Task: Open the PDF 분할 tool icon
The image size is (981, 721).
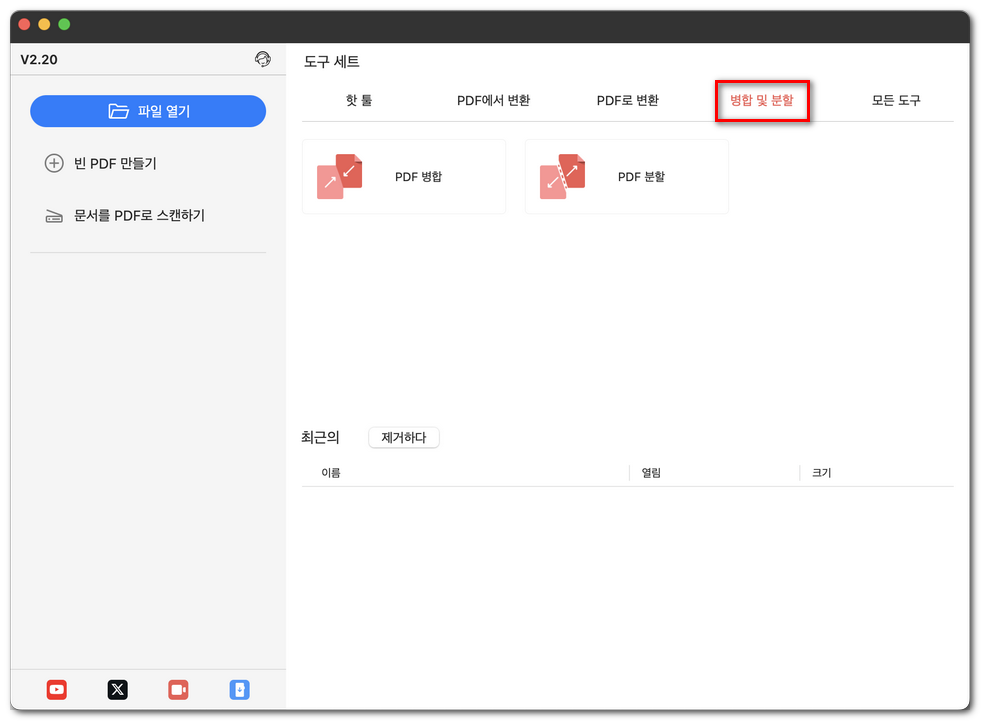Action: click(x=563, y=175)
